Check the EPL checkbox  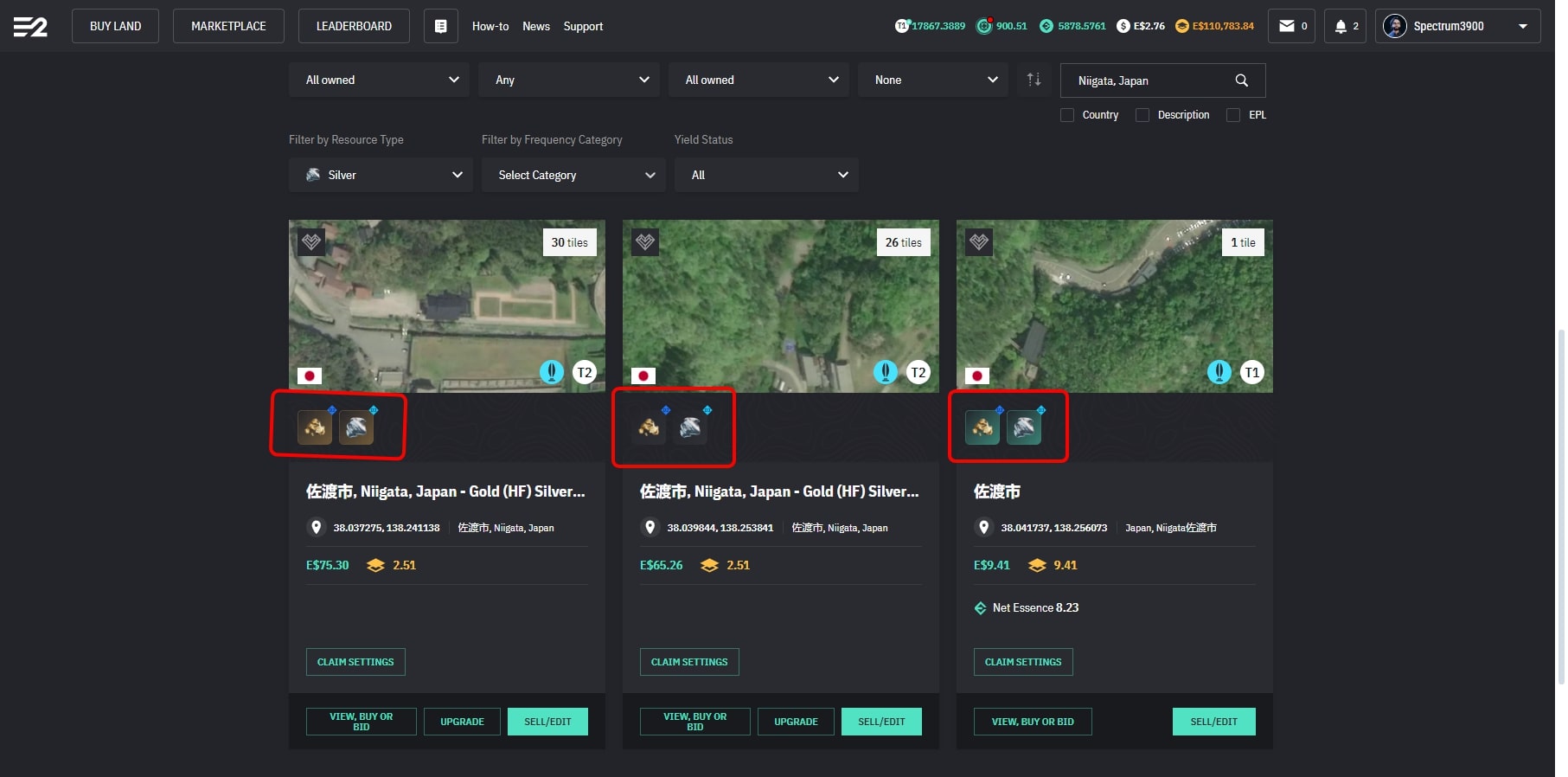(x=1233, y=115)
